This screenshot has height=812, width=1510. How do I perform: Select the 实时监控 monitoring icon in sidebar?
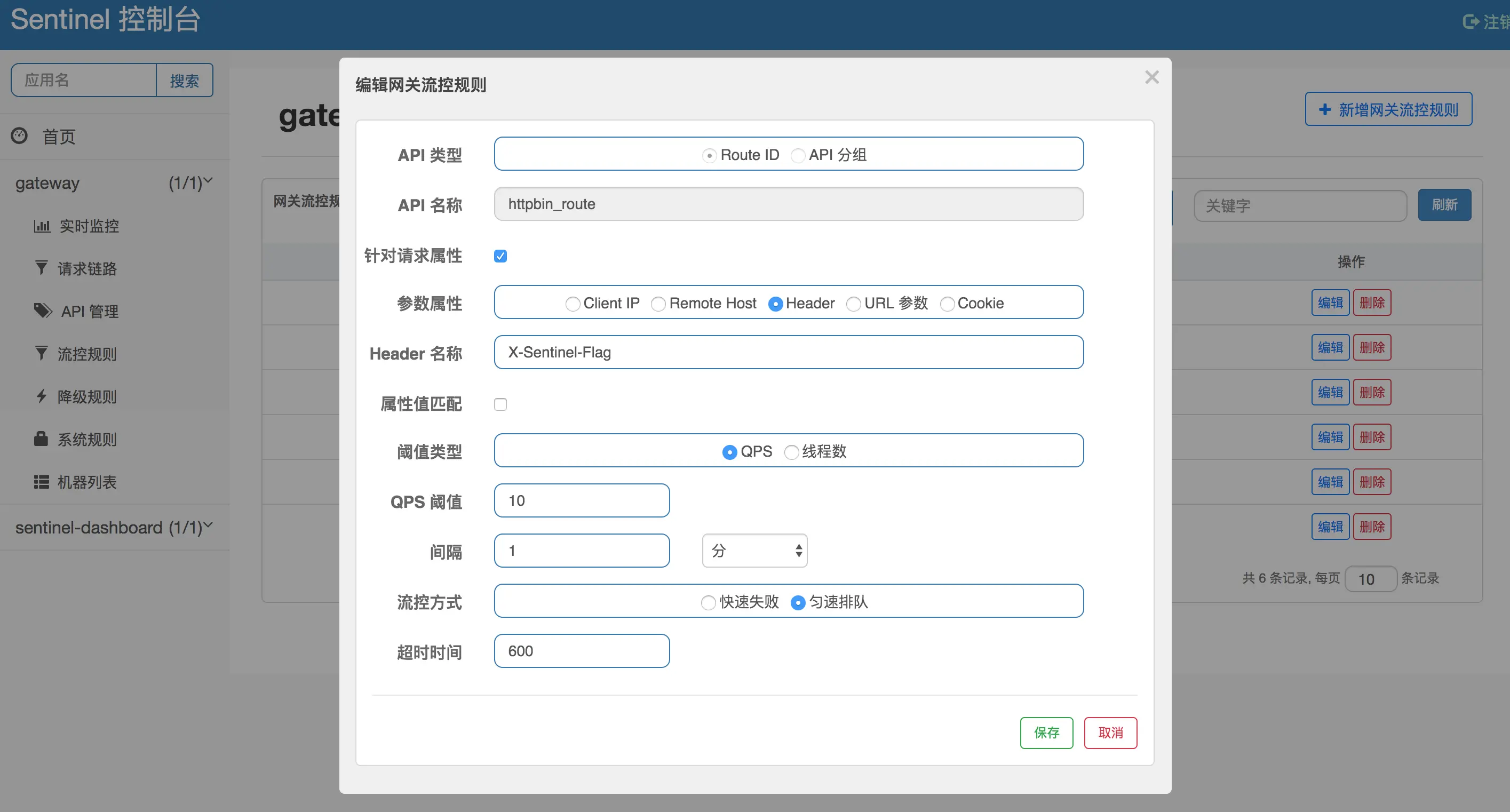(42, 226)
